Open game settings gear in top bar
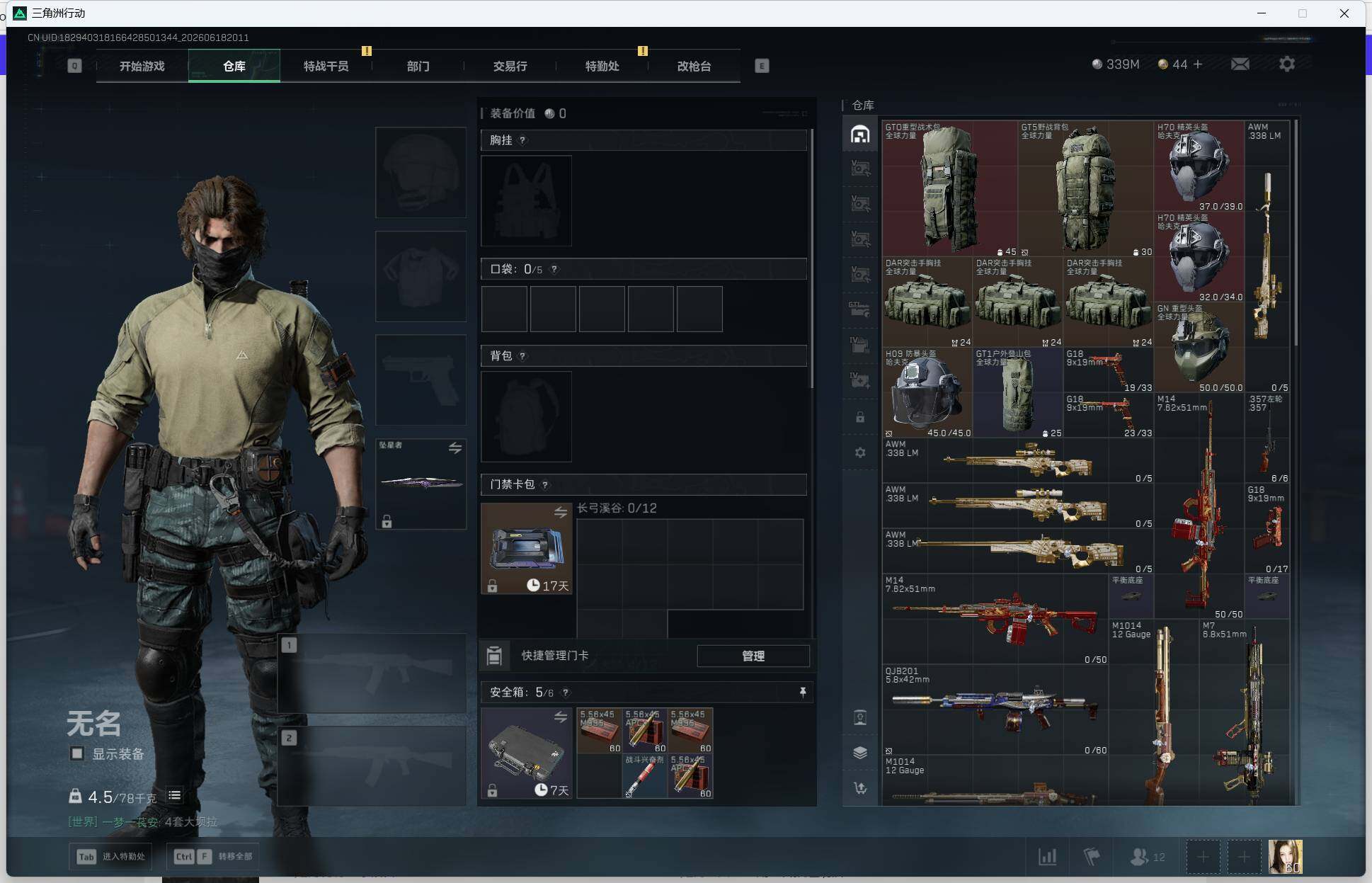Screen dimensions: 1372x883 (1287, 64)
